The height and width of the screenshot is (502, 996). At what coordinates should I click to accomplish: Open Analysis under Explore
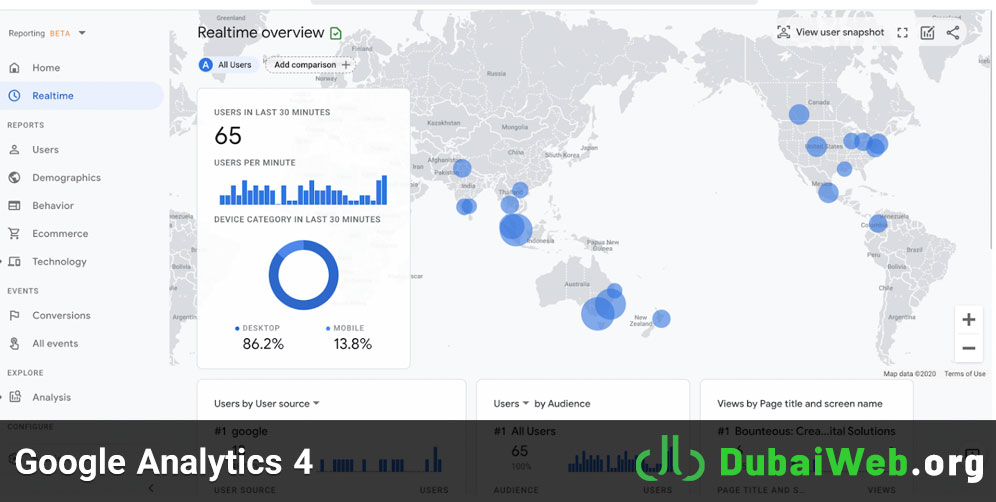(x=51, y=398)
